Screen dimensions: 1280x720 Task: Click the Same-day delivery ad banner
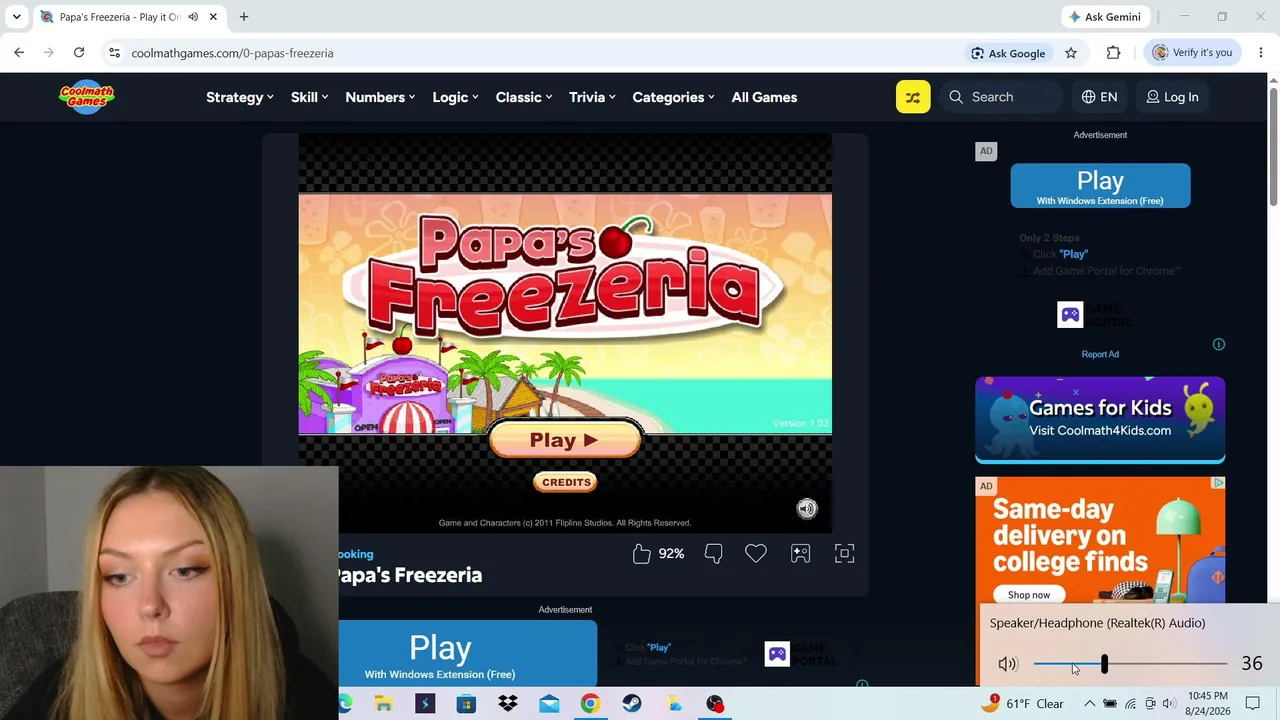click(1100, 541)
